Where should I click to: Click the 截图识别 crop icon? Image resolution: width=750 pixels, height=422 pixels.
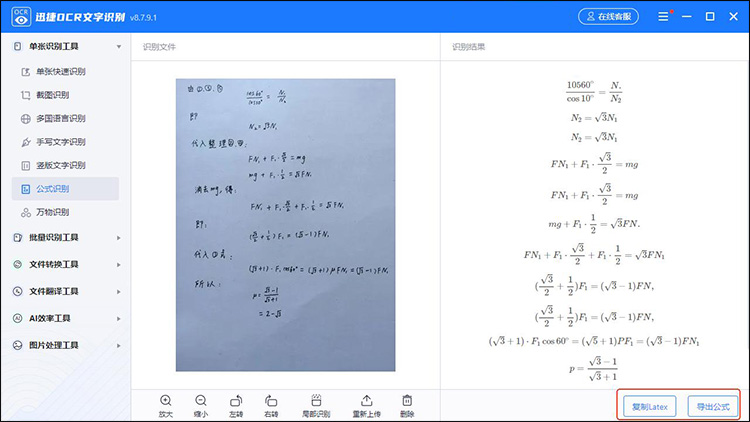click(26, 95)
